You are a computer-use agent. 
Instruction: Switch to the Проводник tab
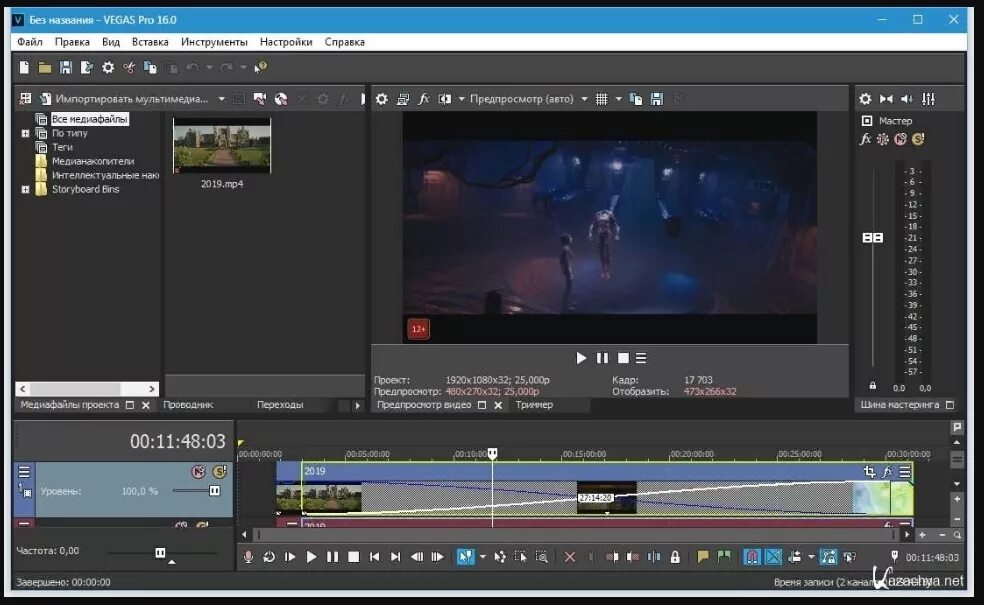[188, 405]
